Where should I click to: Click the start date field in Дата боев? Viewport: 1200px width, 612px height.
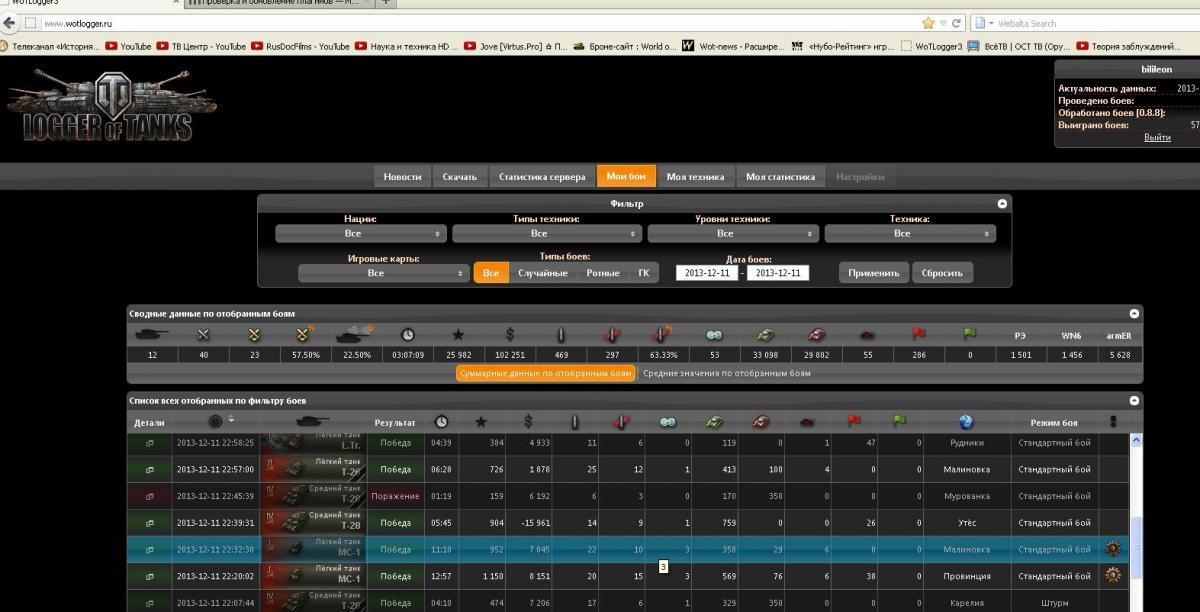pyautogui.click(x=707, y=273)
